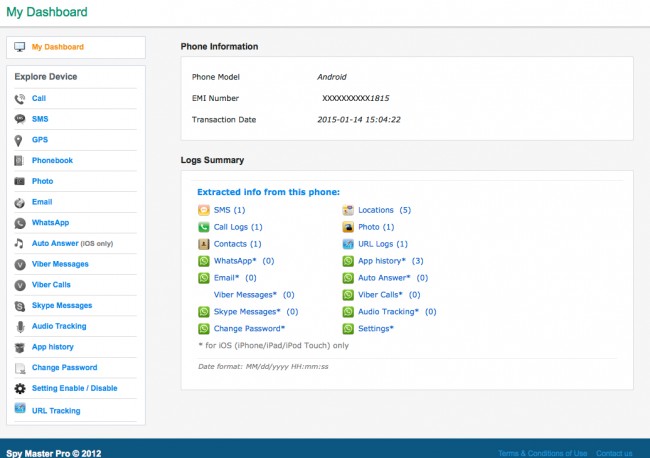This screenshot has width=650, height=458.
Task: Open the URL Logs (1) link
Action: pyautogui.click(x=383, y=244)
